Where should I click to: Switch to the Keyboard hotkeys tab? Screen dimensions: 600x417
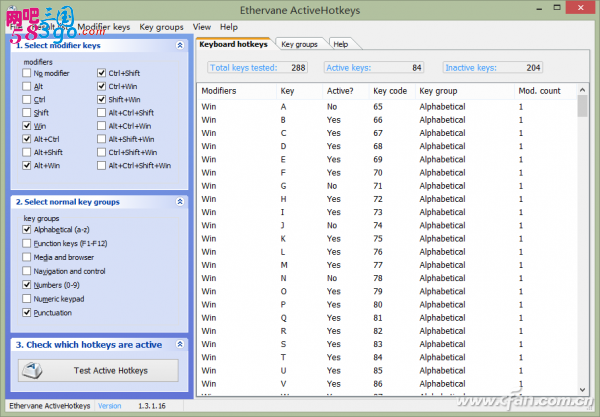pos(233,44)
